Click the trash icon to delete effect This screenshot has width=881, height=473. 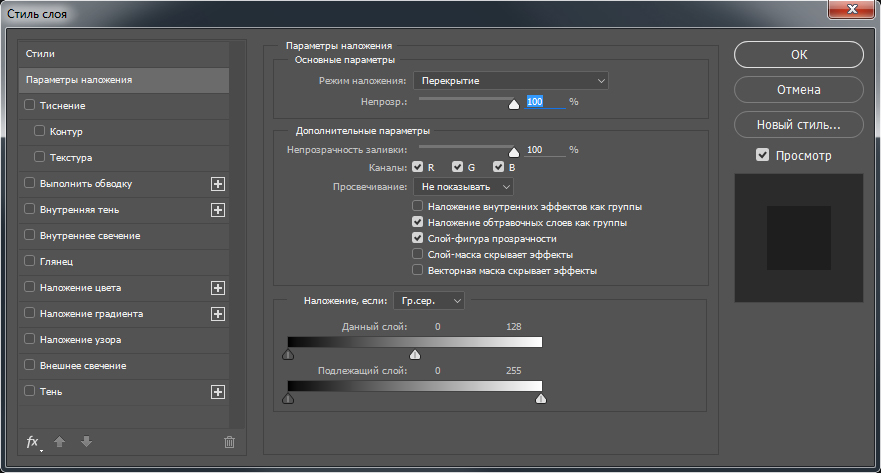point(229,442)
